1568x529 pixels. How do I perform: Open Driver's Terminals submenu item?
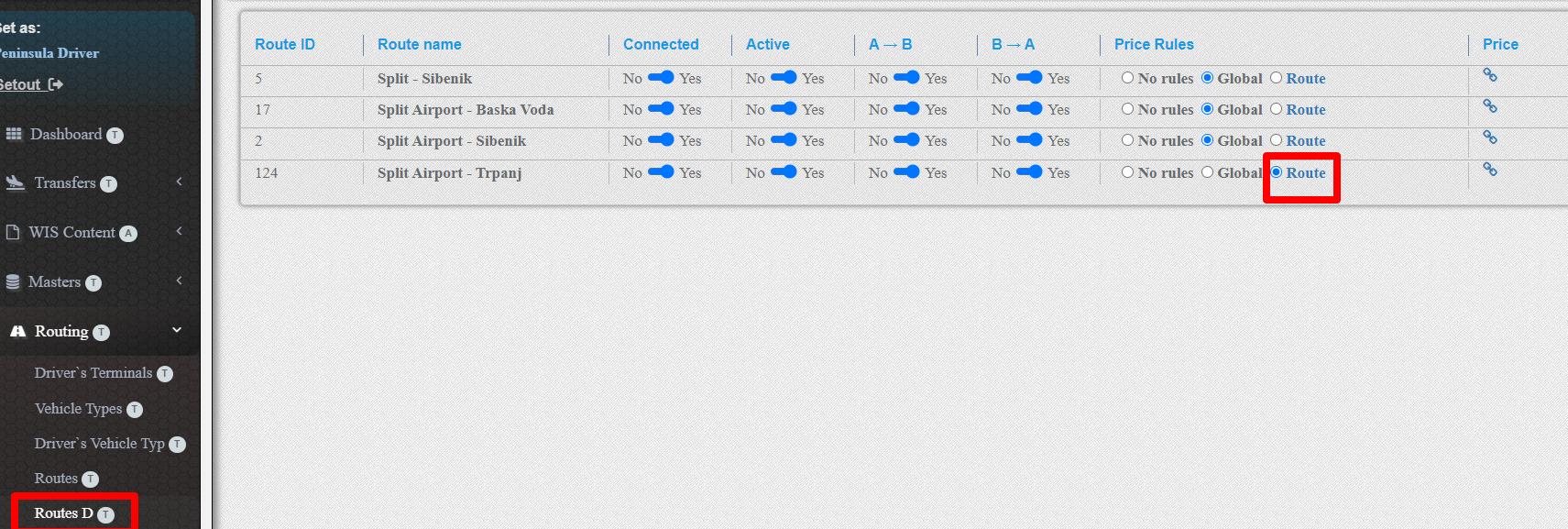93,373
